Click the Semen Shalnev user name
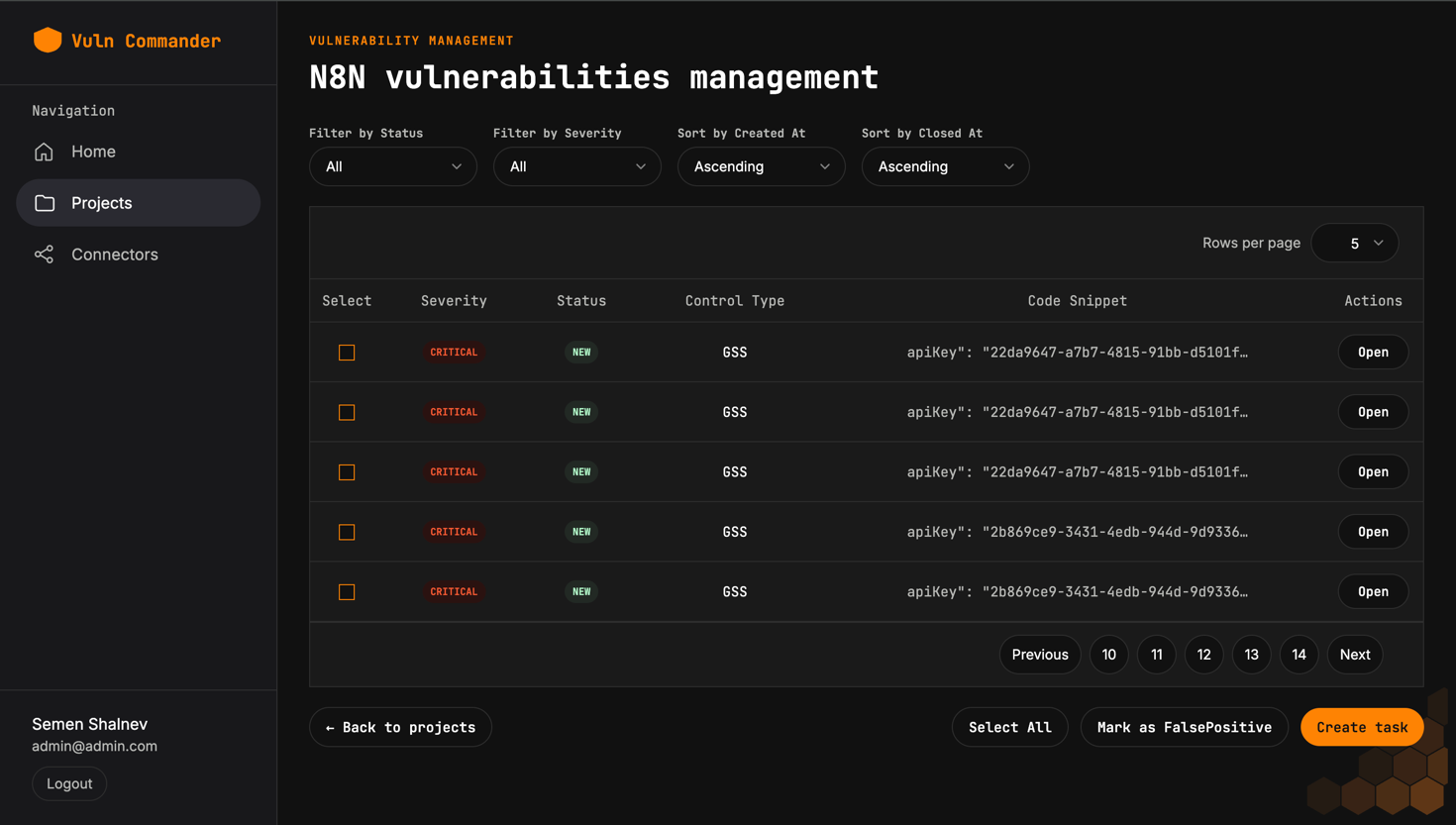 [89, 724]
